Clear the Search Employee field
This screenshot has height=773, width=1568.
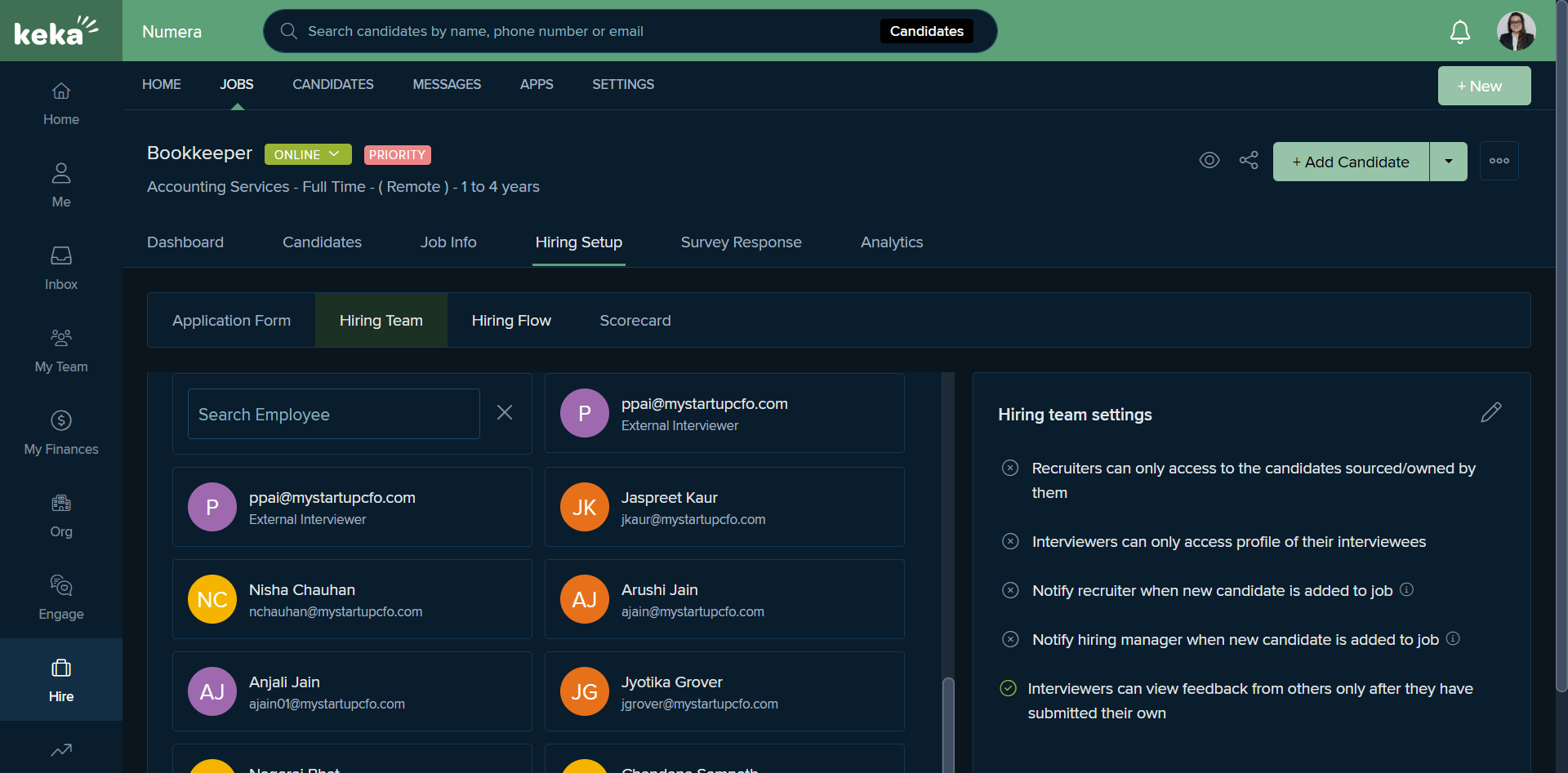click(x=505, y=413)
